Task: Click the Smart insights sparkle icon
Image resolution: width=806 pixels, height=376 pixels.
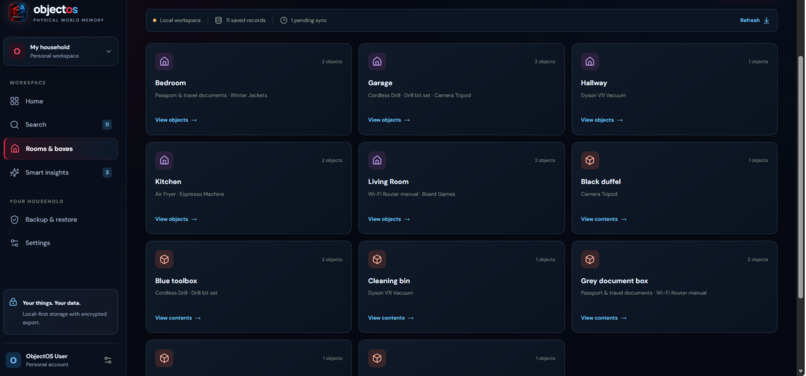Action: [x=14, y=172]
